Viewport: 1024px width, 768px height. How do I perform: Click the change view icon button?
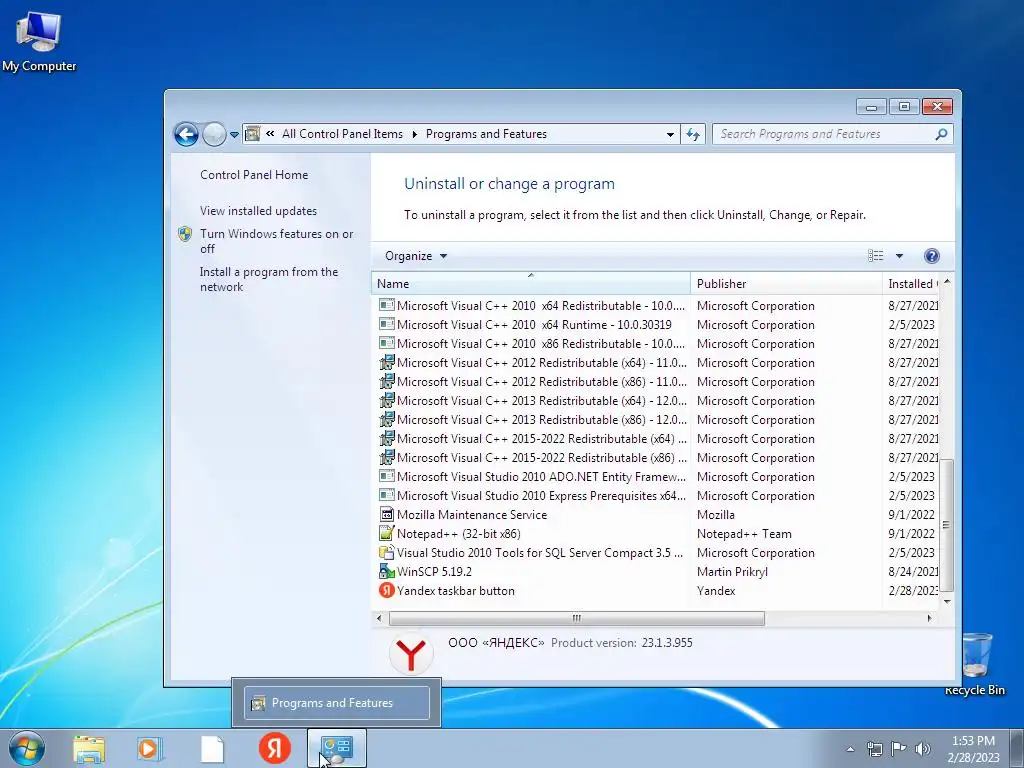875,256
